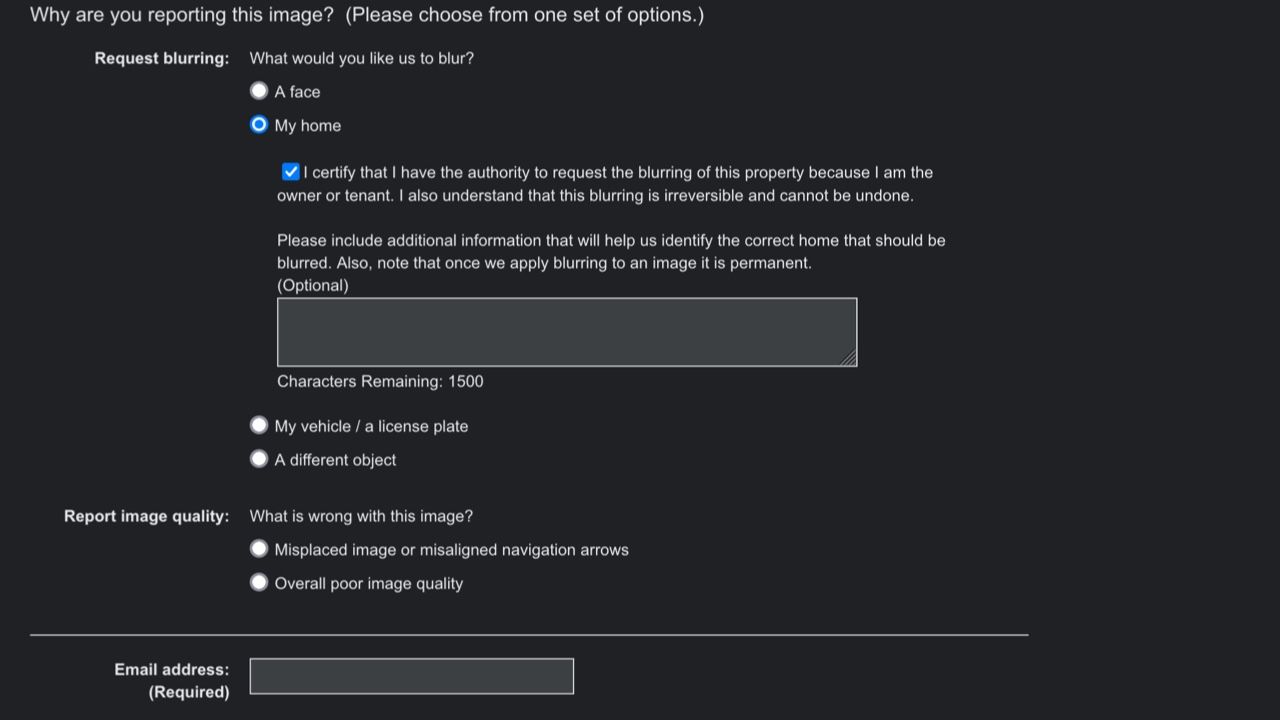Click the "Email address:" field label
Image resolution: width=1280 pixels, height=720 pixels.
tap(171, 670)
